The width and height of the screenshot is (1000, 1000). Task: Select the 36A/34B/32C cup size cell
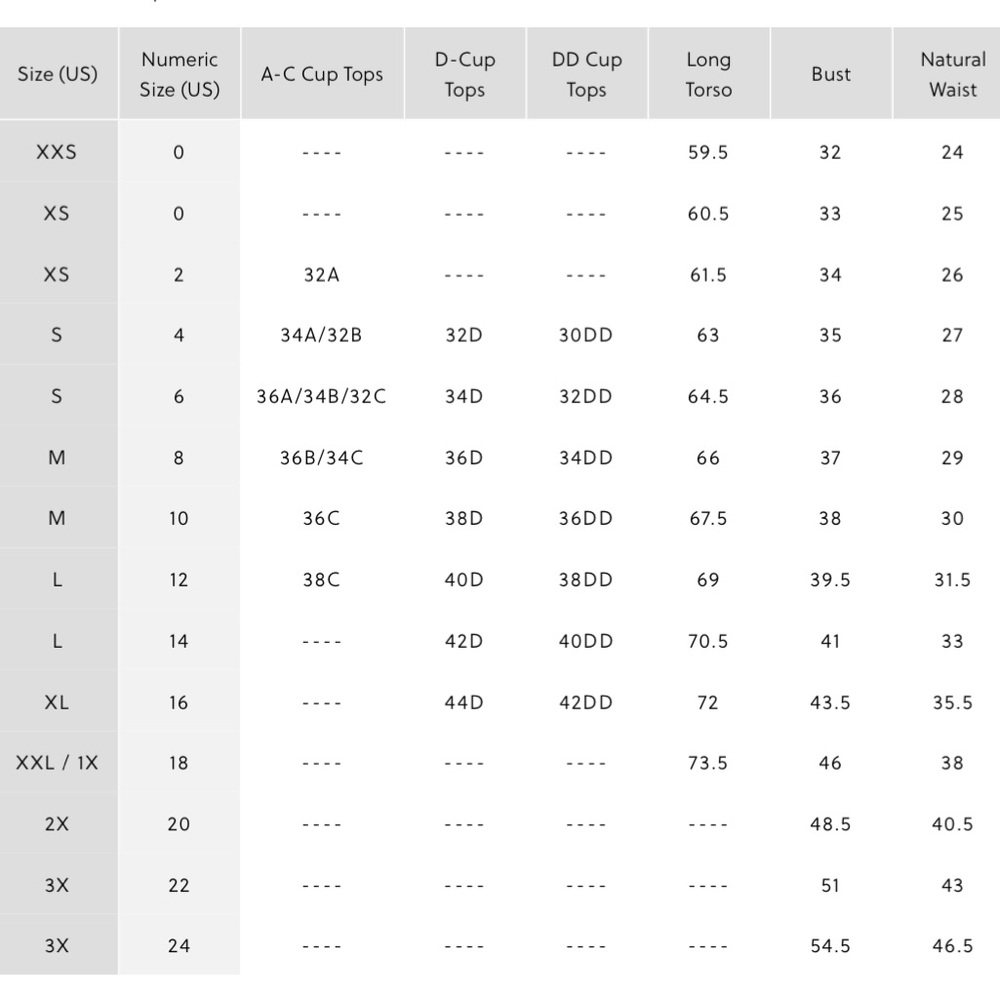[321, 397]
